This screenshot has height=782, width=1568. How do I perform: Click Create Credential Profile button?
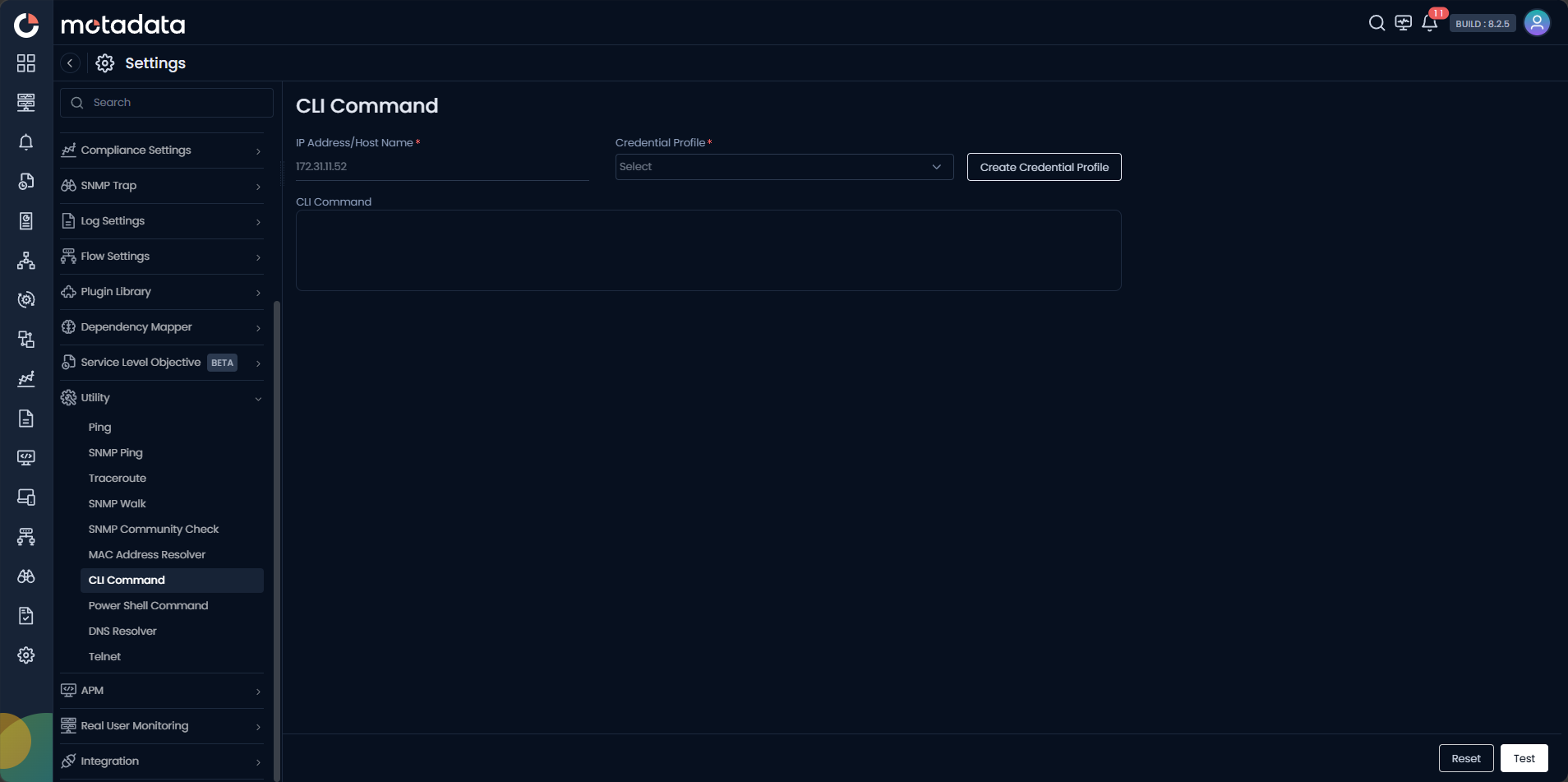1044,167
